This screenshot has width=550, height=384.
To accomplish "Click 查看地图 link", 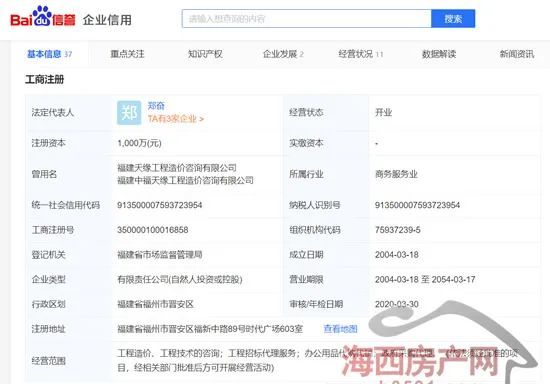I will point(340,329).
